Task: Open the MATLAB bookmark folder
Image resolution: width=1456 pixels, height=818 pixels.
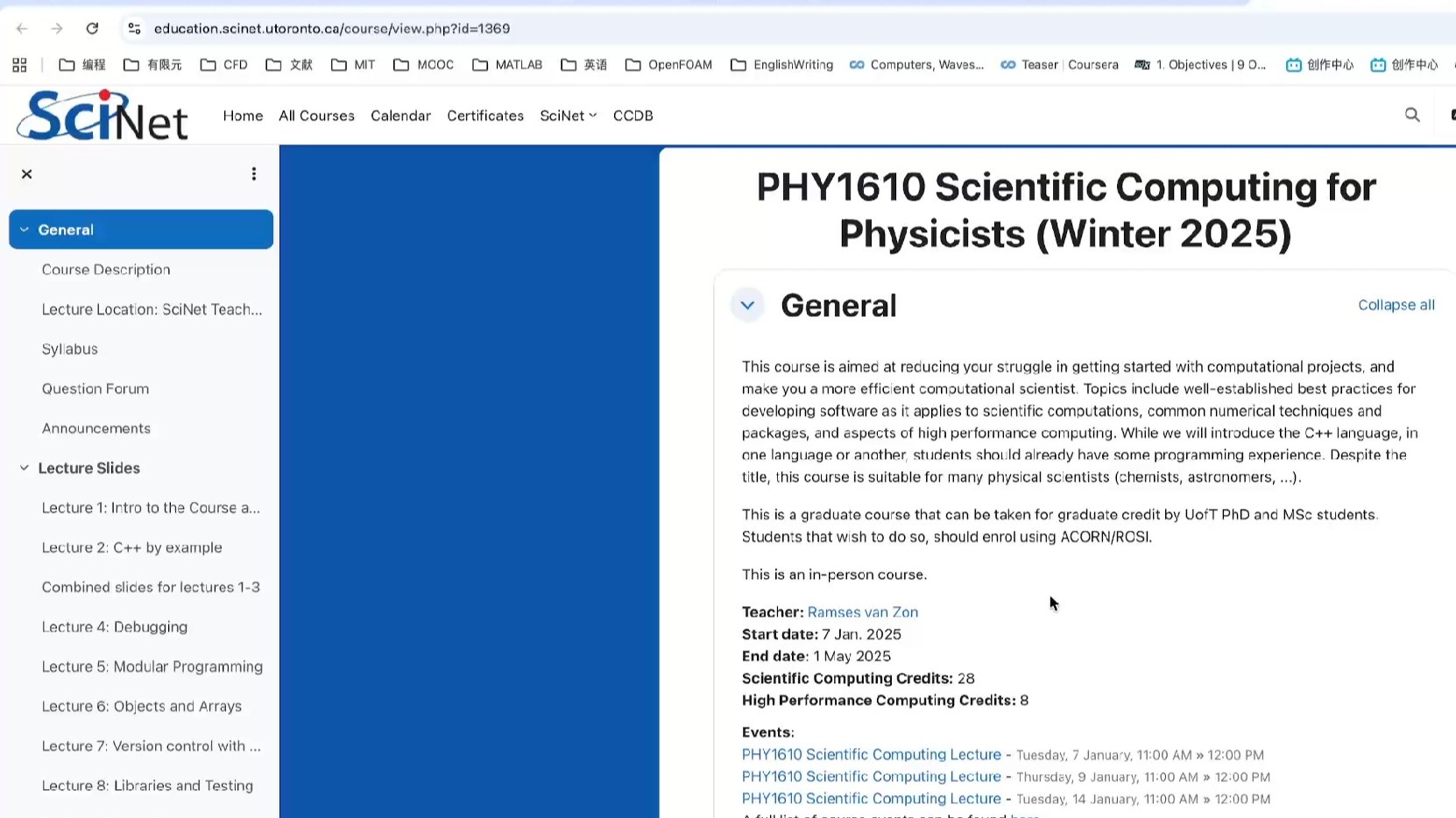Action: (507, 65)
